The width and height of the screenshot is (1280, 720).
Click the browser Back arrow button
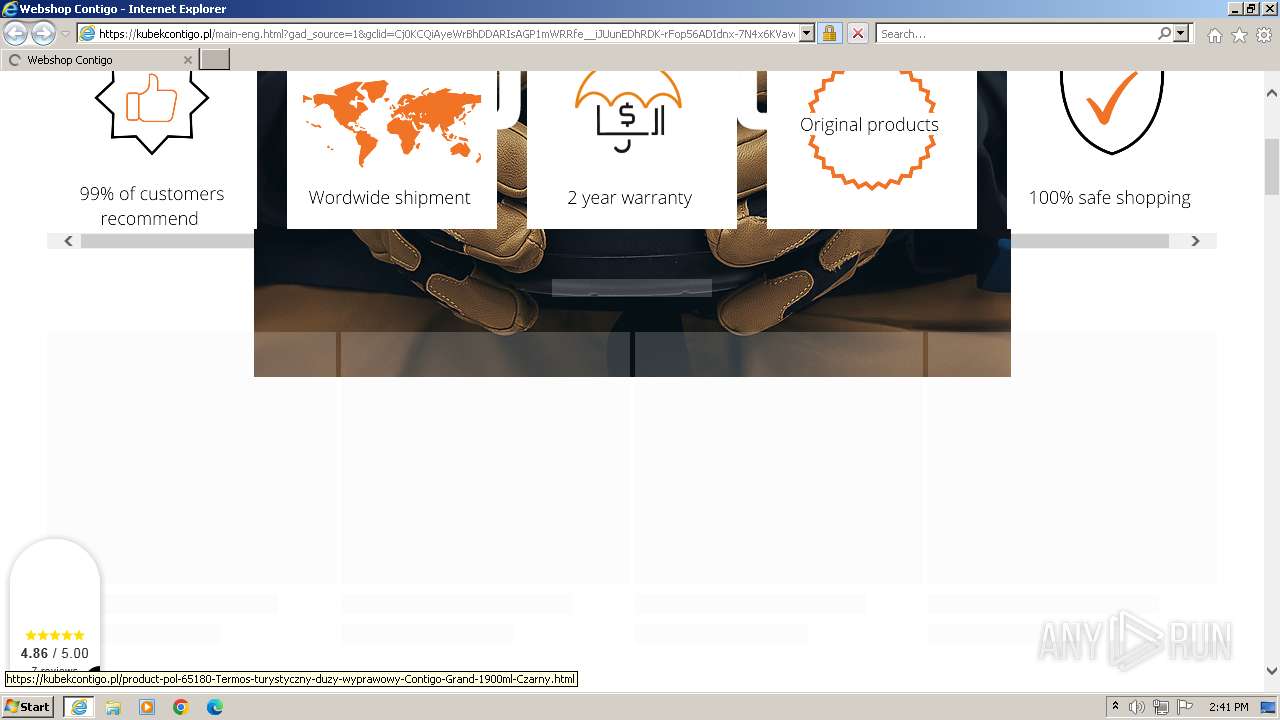(x=16, y=34)
